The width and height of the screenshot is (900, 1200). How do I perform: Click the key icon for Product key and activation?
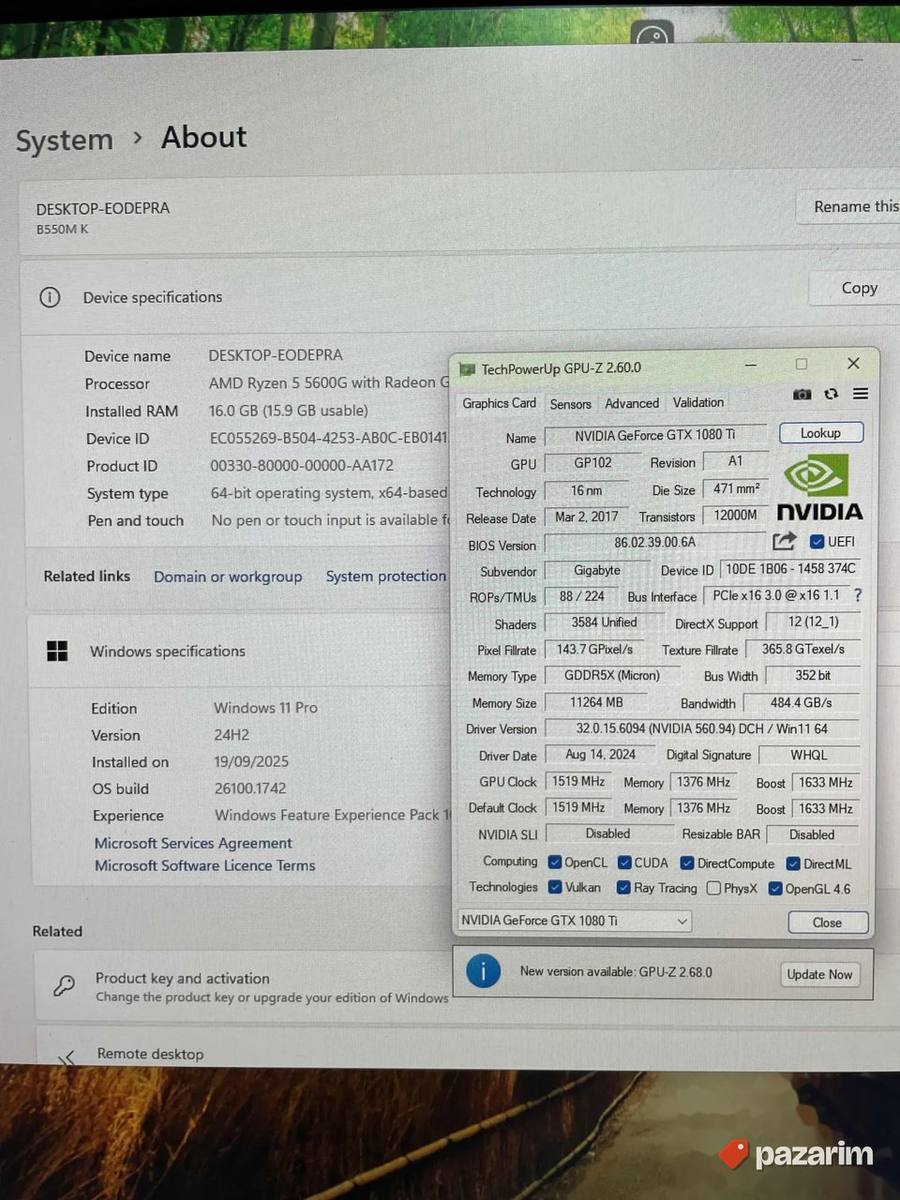click(63, 985)
